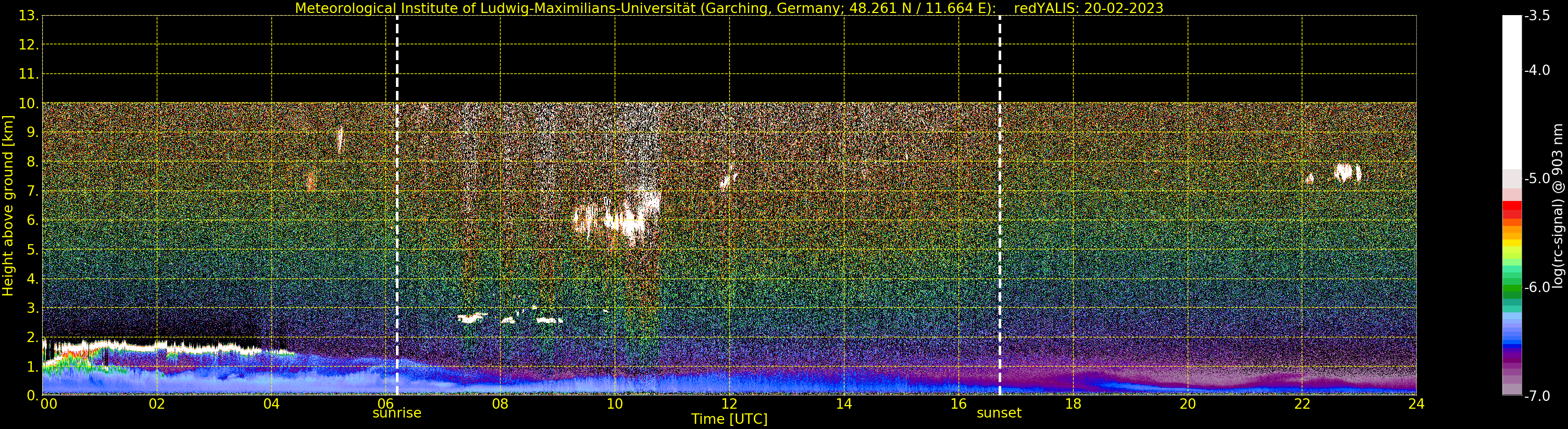
Task: Click the white cloud patch near 23 UTC, 7.5 km
Action: pyautogui.click(x=1348, y=173)
